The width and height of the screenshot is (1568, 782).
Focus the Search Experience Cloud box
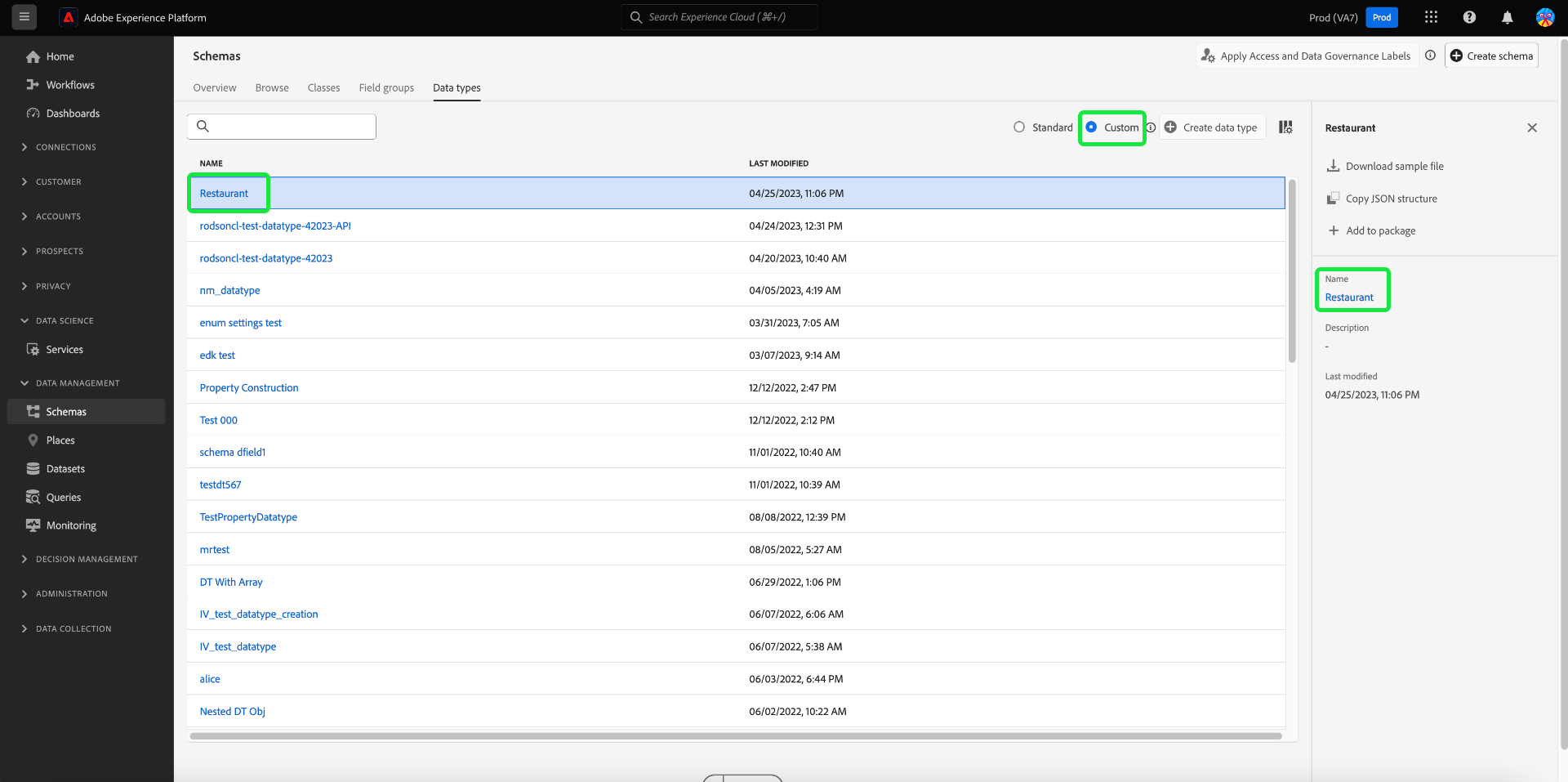tap(719, 17)
